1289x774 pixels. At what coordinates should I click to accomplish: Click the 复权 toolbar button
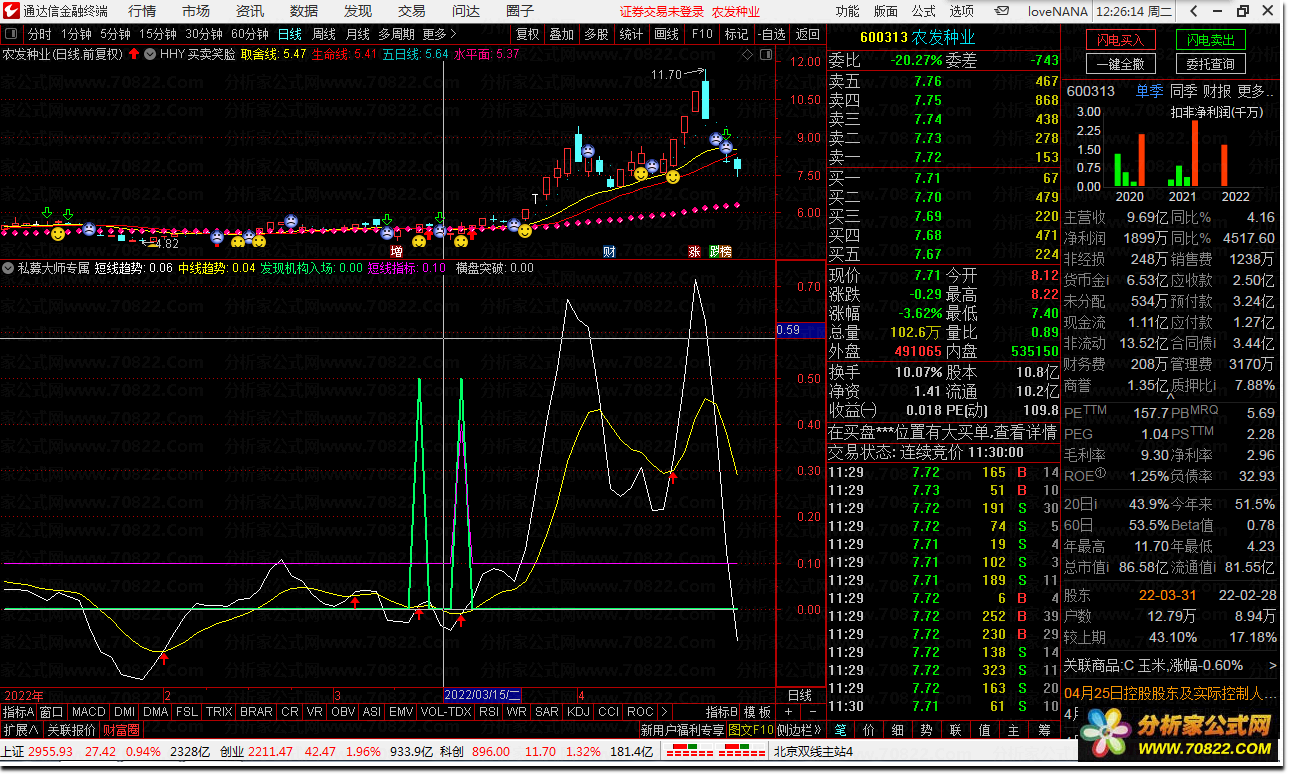pyautogui.click(x=527, y=33)
